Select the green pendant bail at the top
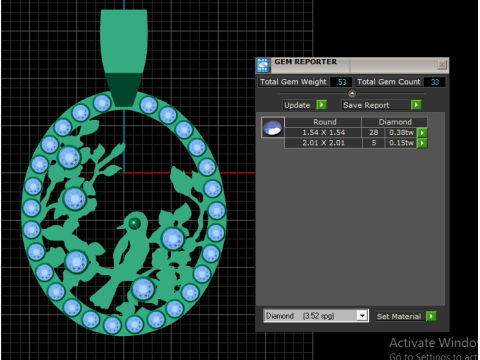This screenshot has width=480, height=360. coord(124,57)
